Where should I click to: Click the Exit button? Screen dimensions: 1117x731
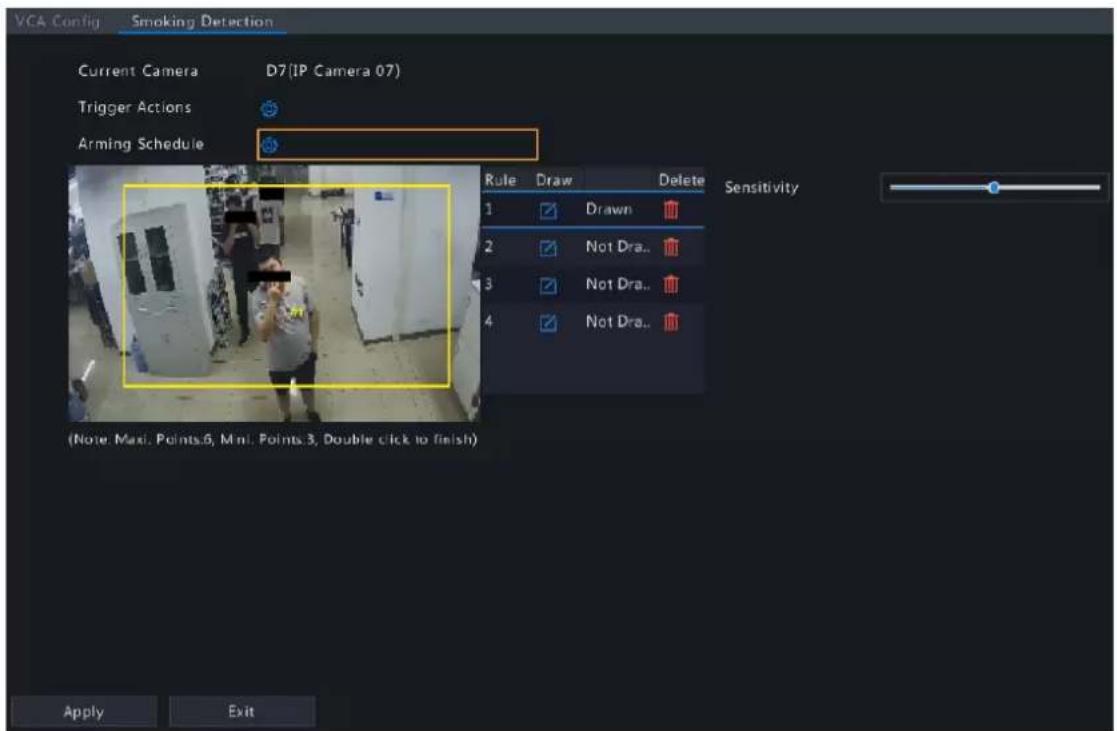point(241,711)
